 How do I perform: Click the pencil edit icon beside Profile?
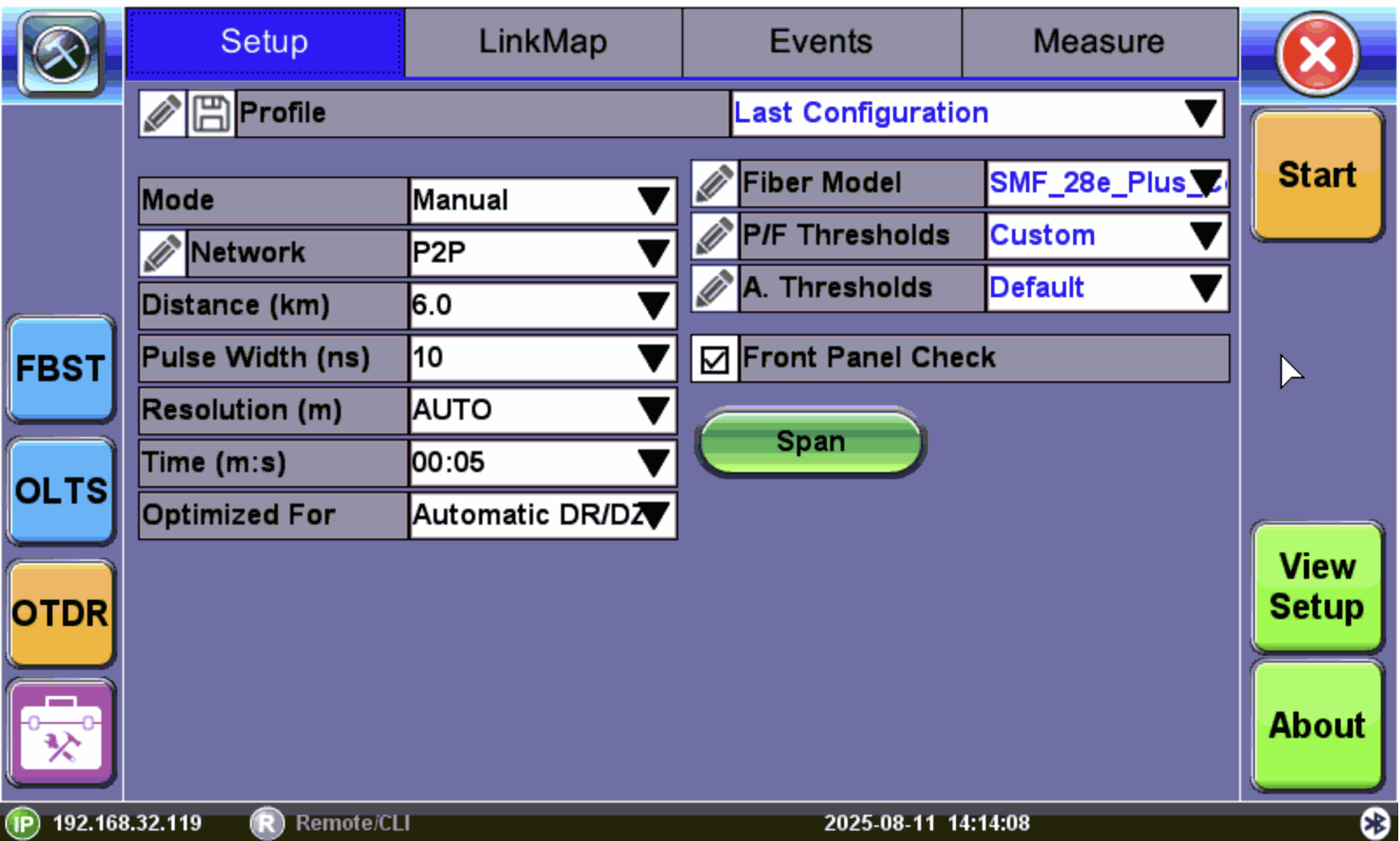(x=163, y=114)
